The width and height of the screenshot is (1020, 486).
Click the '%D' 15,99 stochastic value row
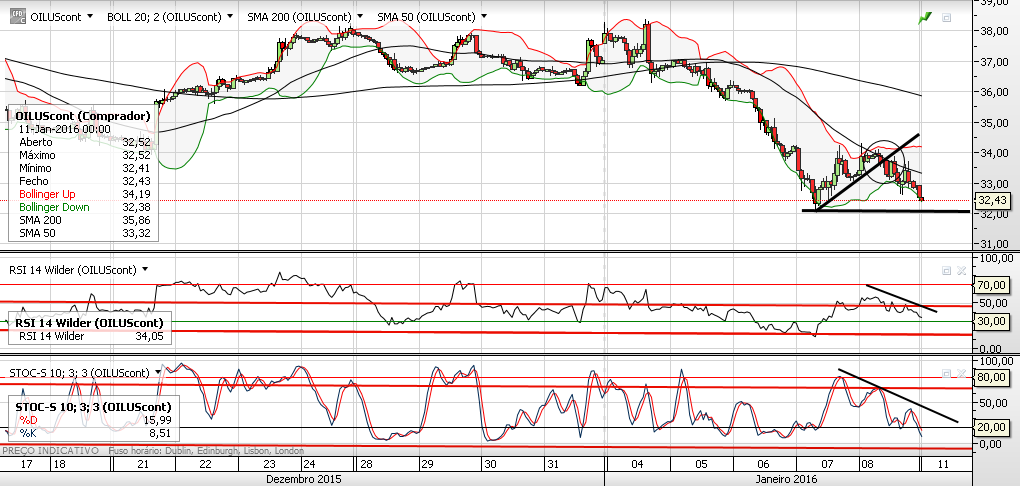(96, 420)
